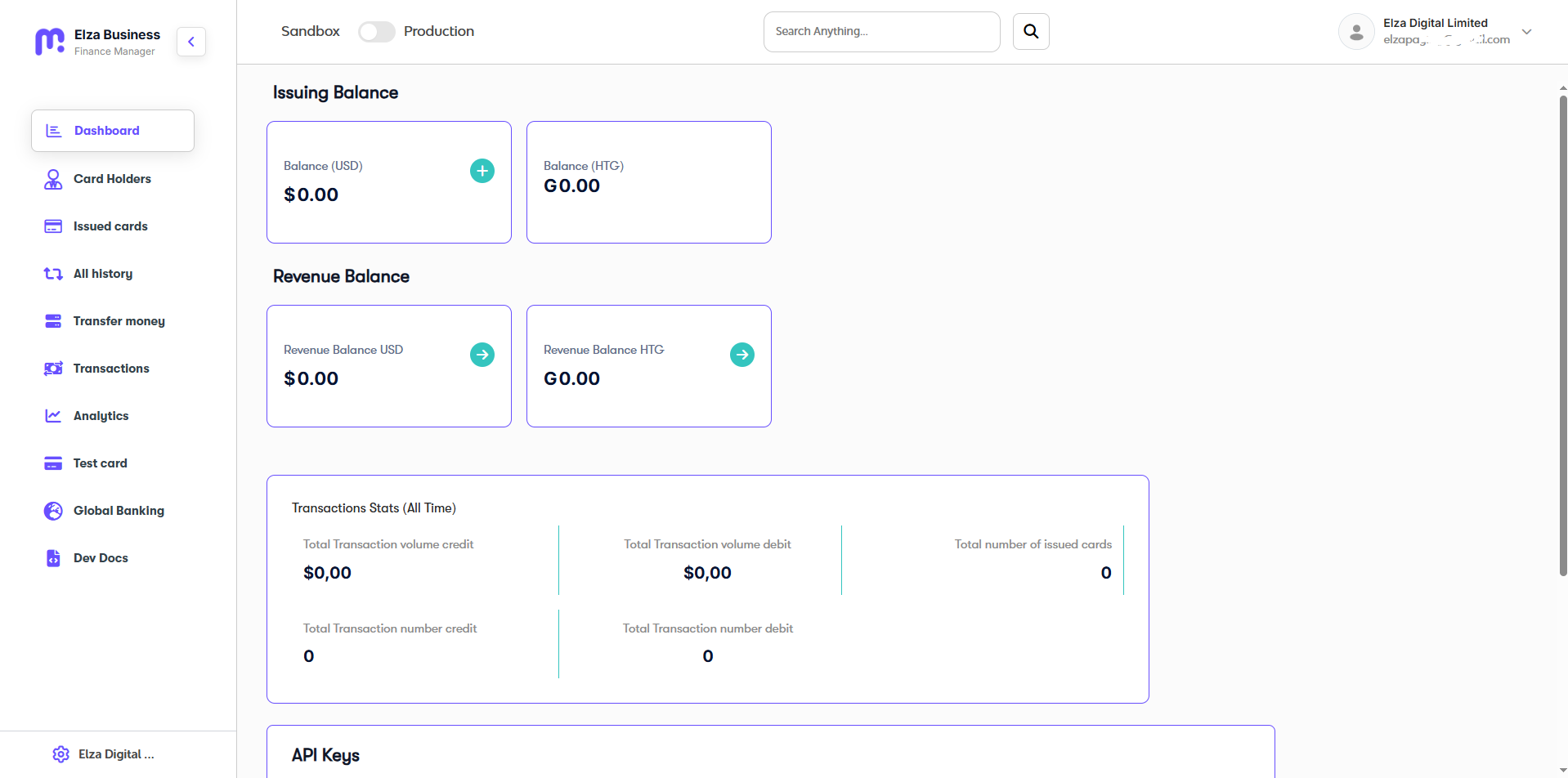The image size is (1568, 778).
Task: View the Analytics page
Action: click(x=101, y=416)
